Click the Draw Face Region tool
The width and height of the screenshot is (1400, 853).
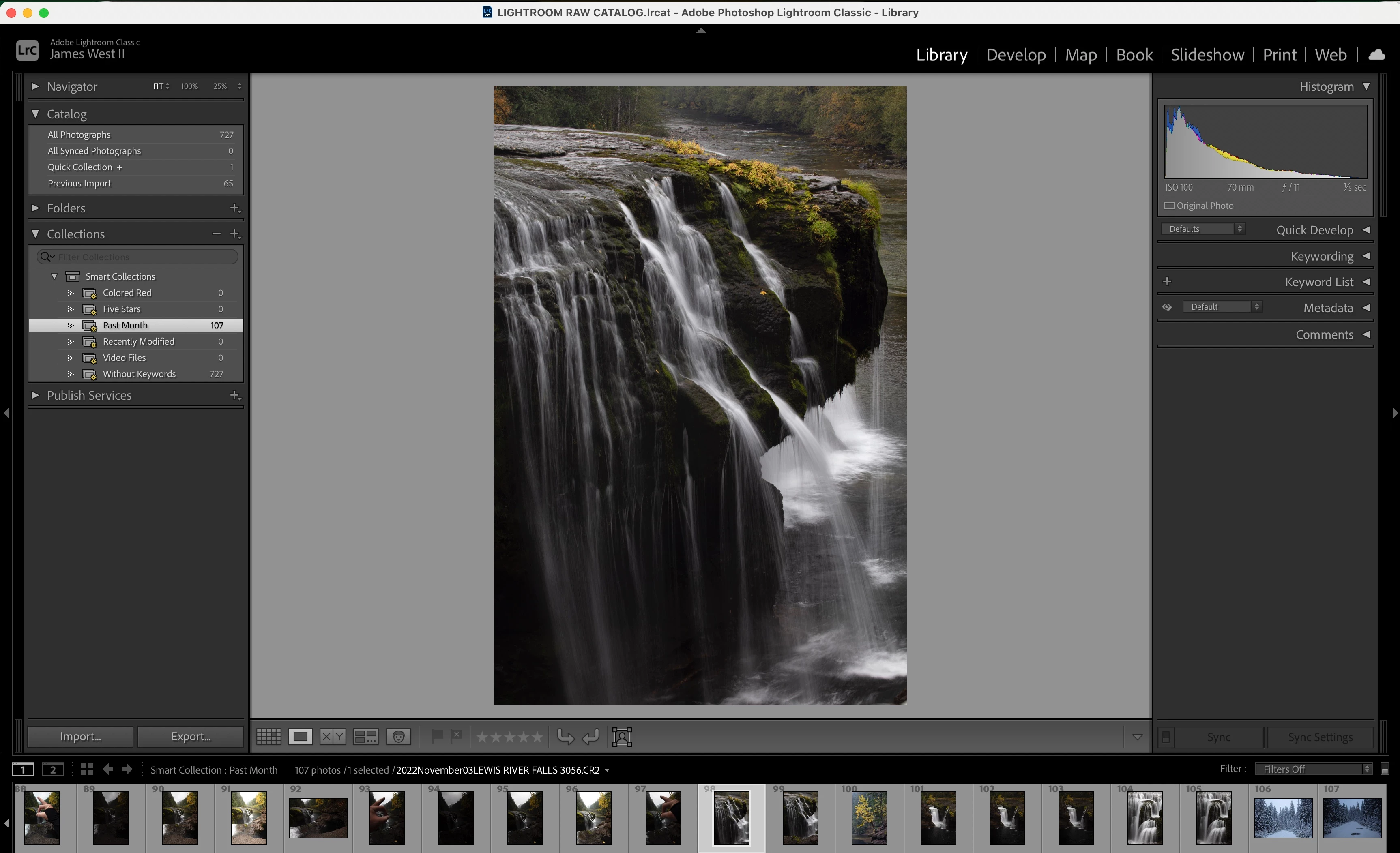coord(622,737)
